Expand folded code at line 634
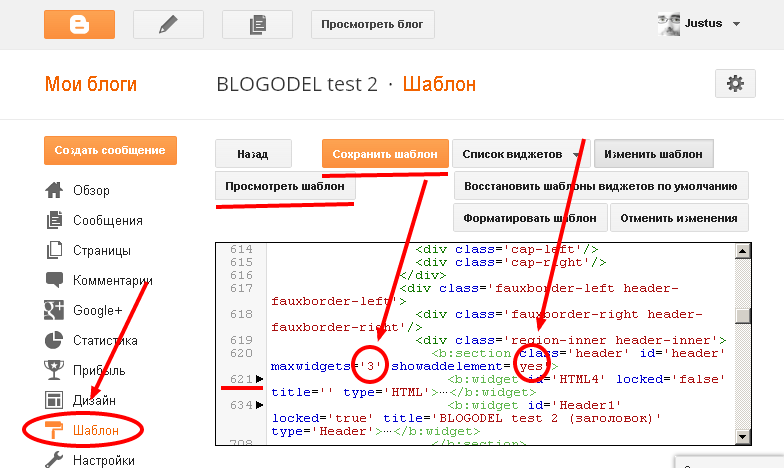Image resolution: width=784 pixels, height=468 pixels. (261, 405)
